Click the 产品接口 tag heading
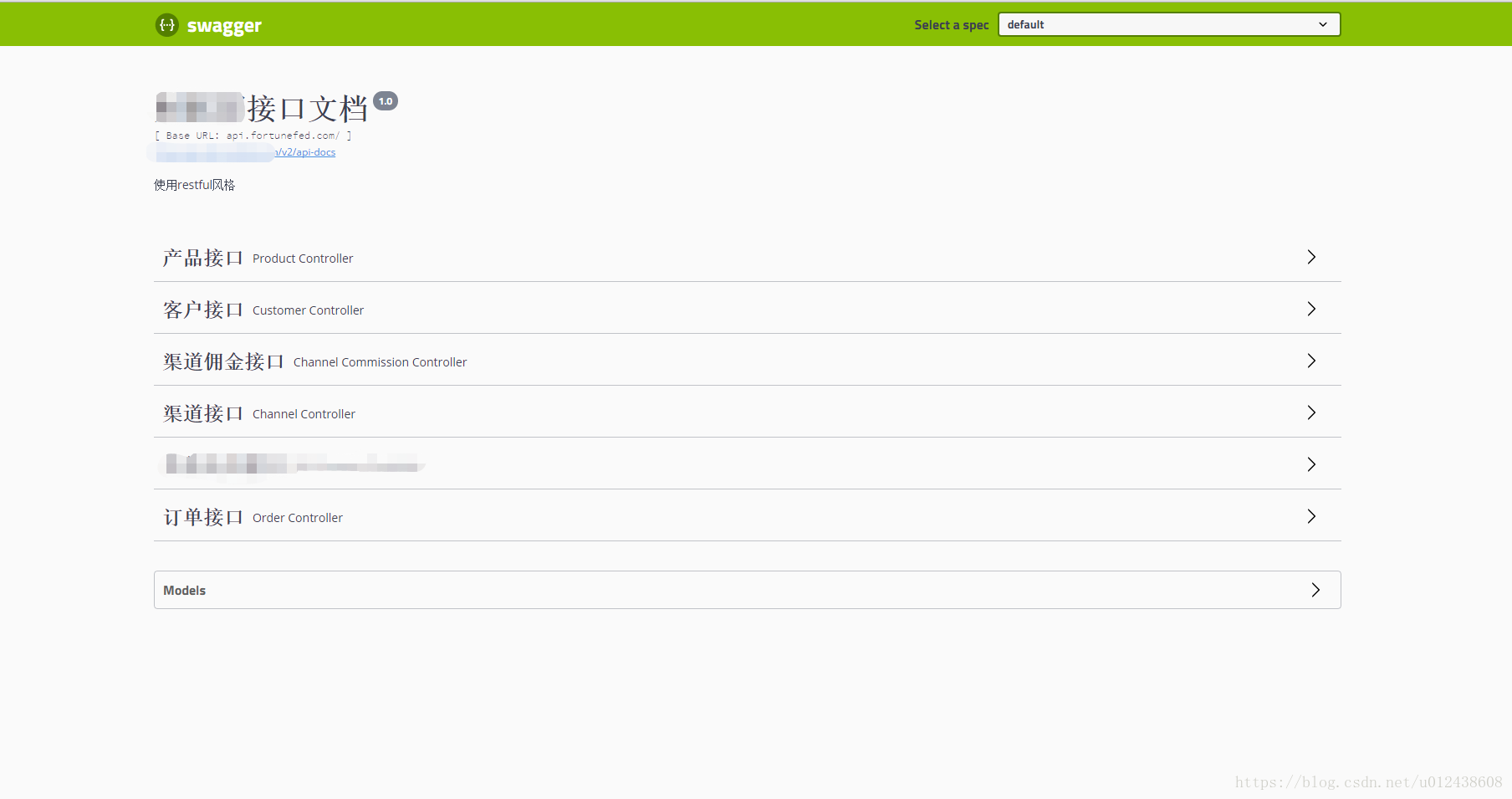The image size is (1512, 799). (x=203, y=258)
